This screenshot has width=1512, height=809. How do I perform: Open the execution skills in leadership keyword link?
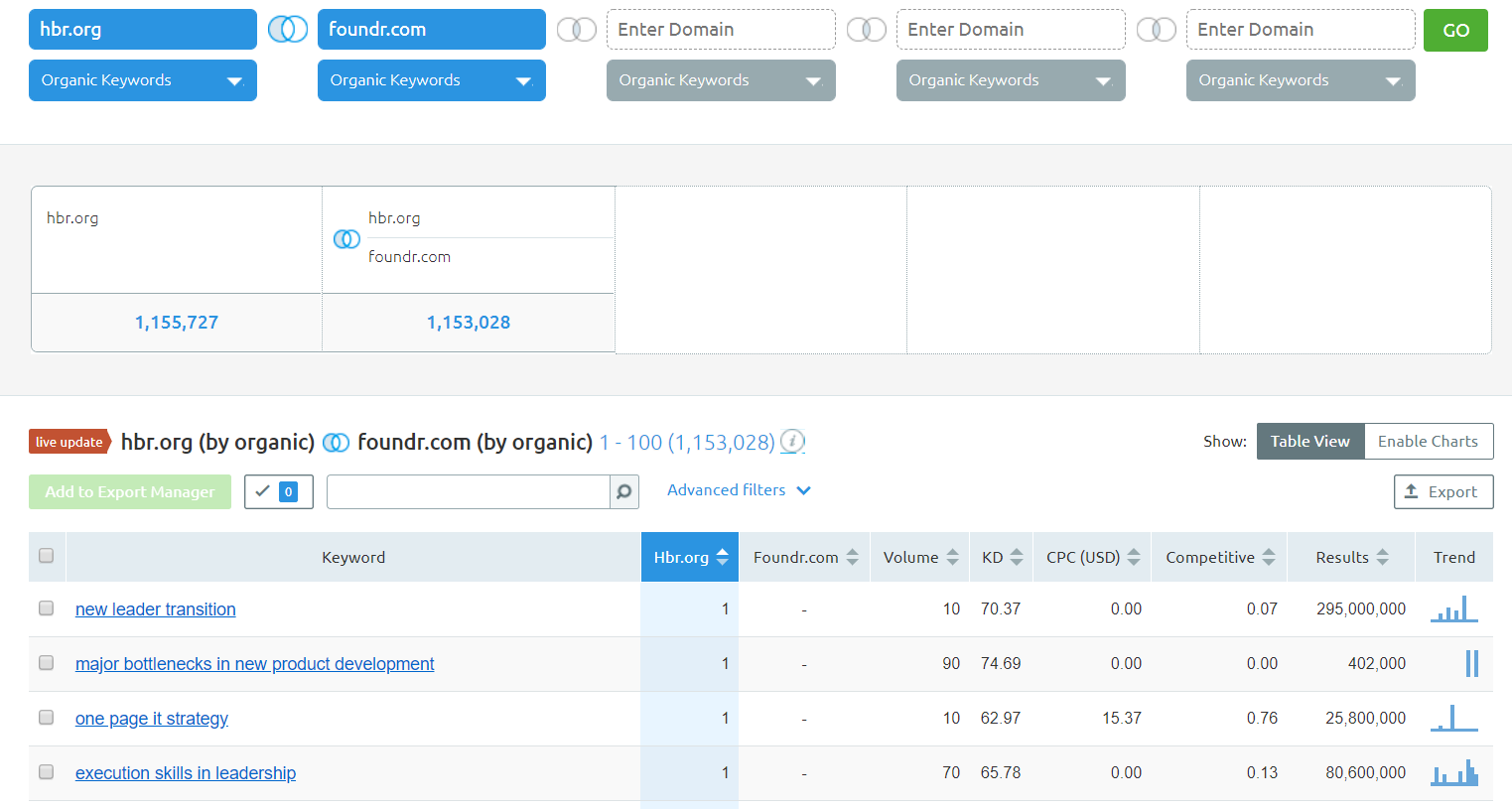[186, 773]
